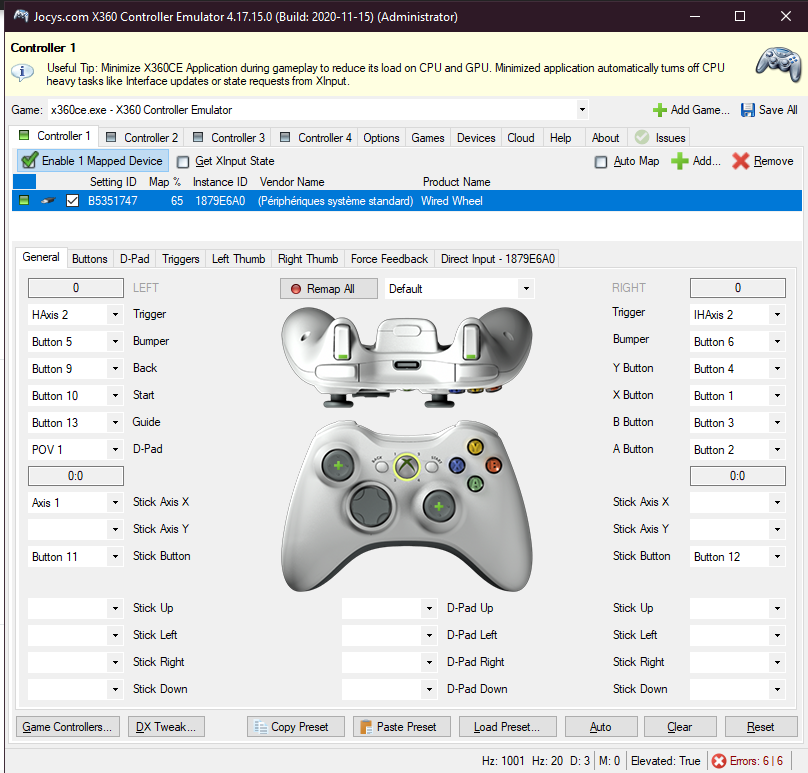Image resolution: width=808 pixels, height=773 pixels.
Task: Click the app icon in the title bar
Action: click(21, 16)
